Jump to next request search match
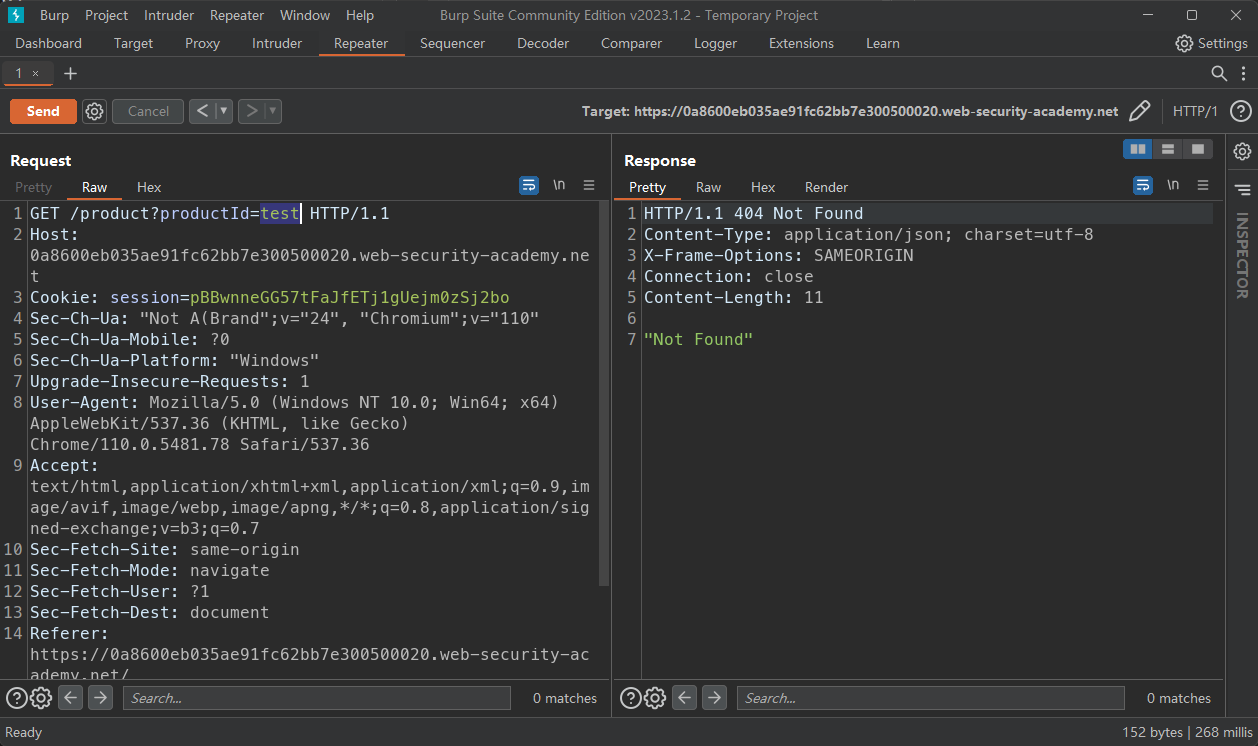 click(100, 698)
